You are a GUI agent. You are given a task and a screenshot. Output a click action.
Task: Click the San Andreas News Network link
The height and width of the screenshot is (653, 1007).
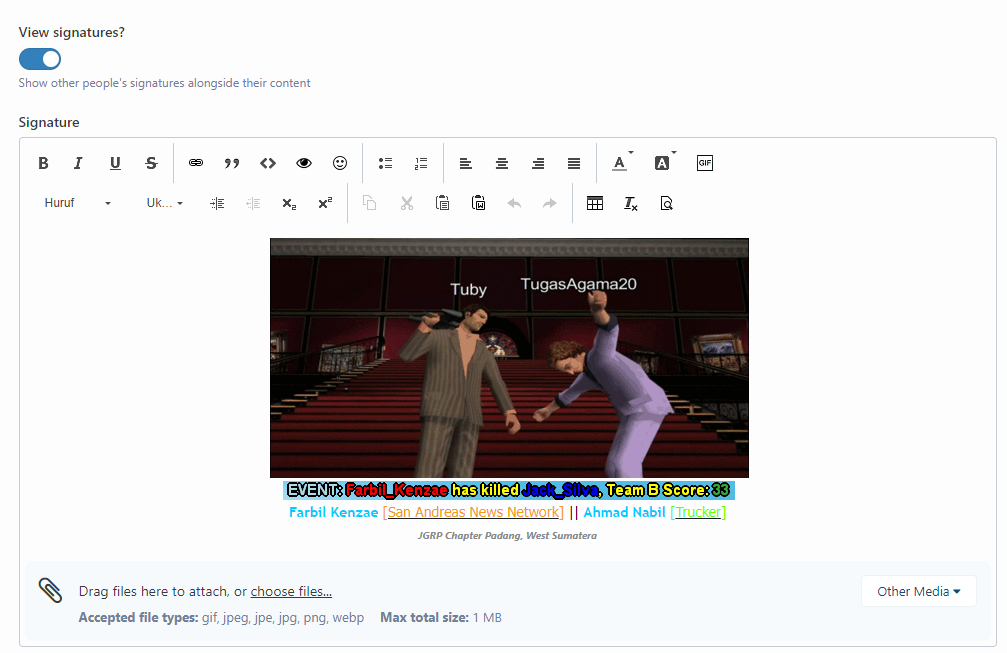click(473, 512)
